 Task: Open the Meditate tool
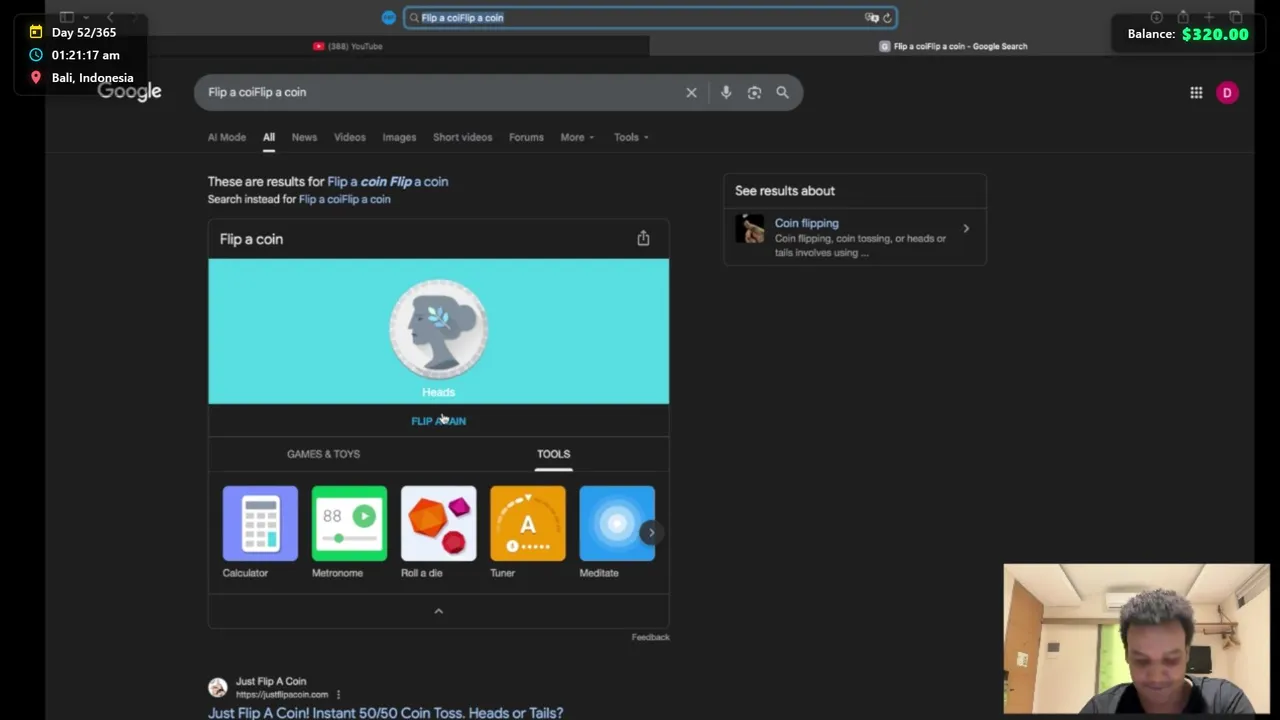pyautogui.click(x=616, y=532)
